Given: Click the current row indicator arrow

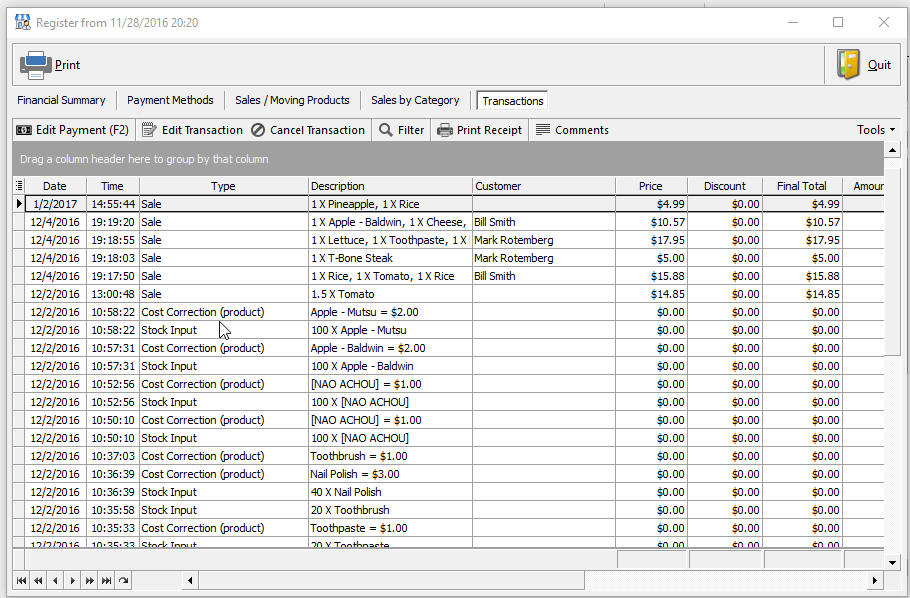Looking at the screenshot, I should point(19,204).
